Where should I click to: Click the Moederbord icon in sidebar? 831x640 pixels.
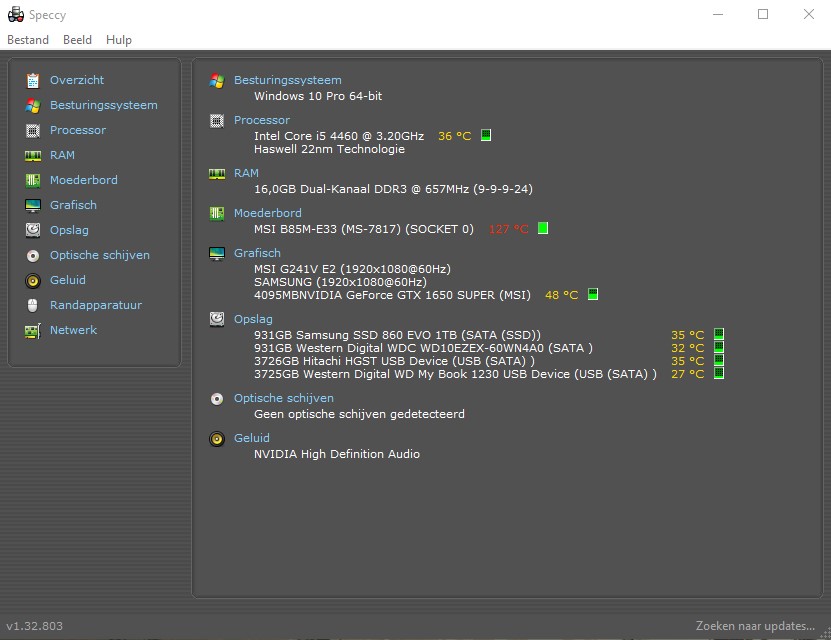click(33, 180)
